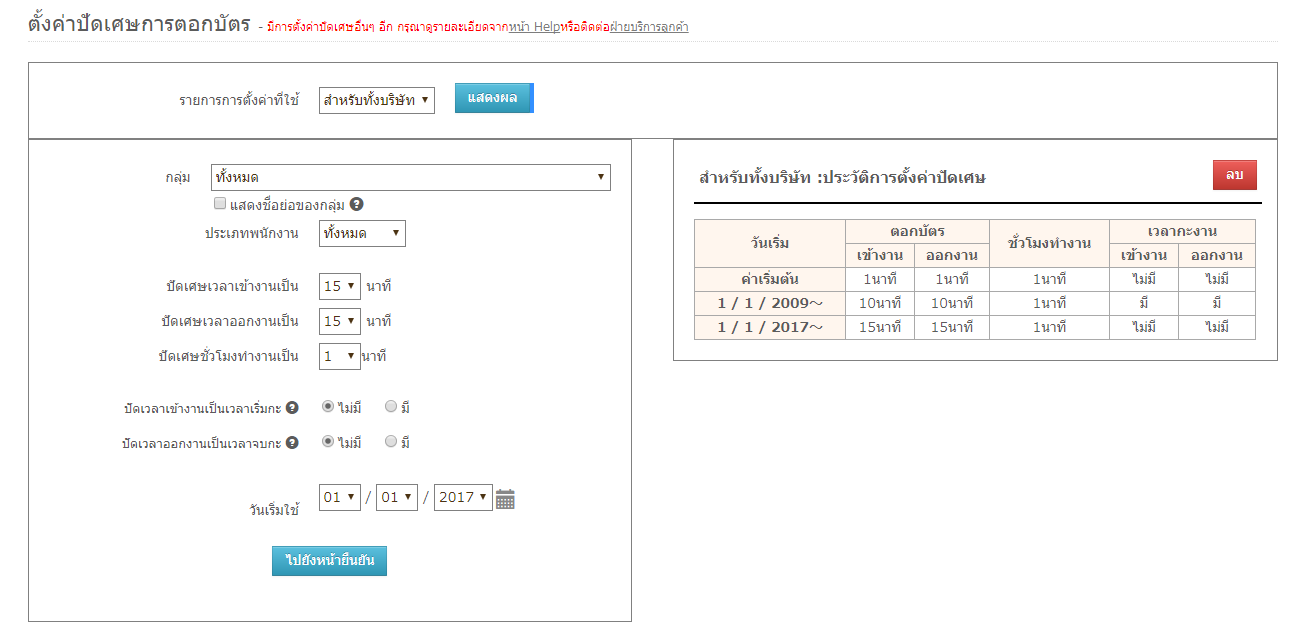Open ปัดเศษเวลาออกงานเป็น minutes dropdown

[x=339, y=321]
